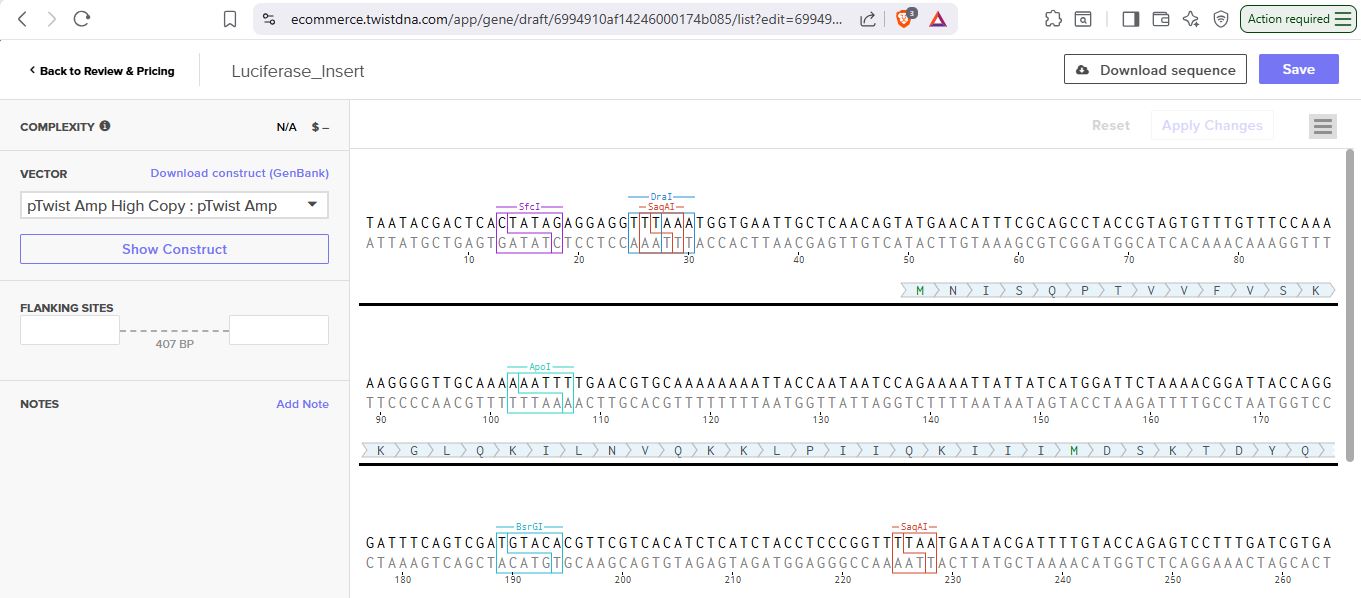
Task: Click the left flanking site input field
Action: click(x=70, y=330)
